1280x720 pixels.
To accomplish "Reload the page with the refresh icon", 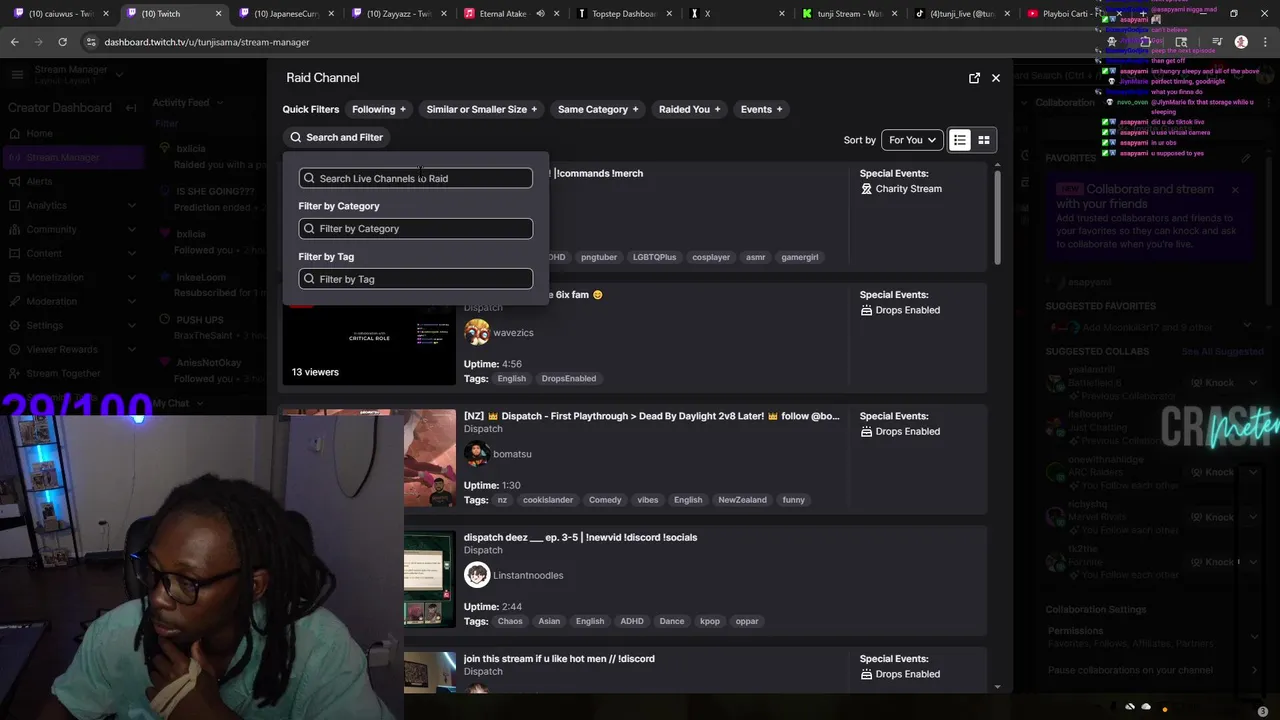I will click(x=62, y=42).
